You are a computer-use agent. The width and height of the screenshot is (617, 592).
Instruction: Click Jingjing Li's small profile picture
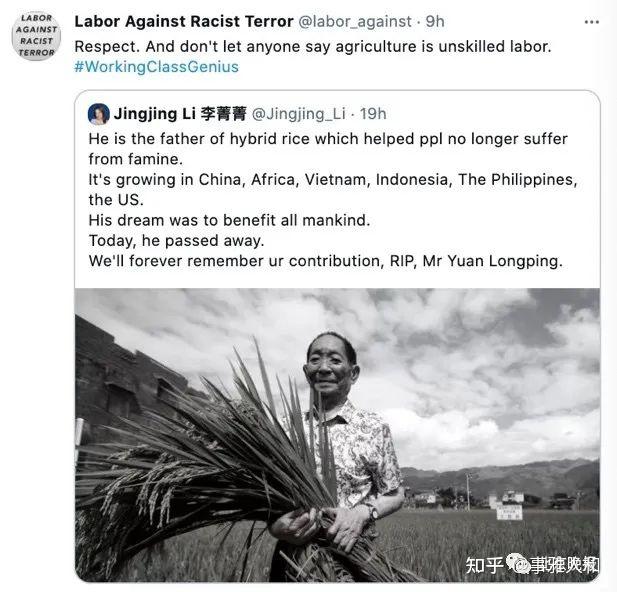point(99,114)
